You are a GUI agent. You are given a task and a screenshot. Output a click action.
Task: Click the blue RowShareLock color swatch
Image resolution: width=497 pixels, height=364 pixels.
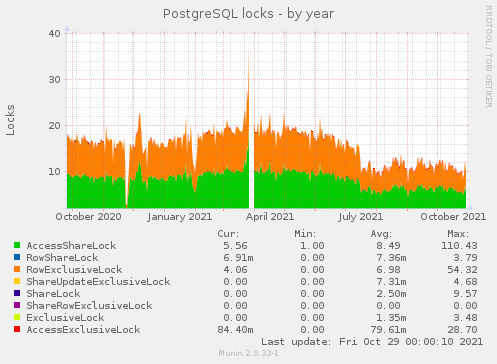point(17,257)
